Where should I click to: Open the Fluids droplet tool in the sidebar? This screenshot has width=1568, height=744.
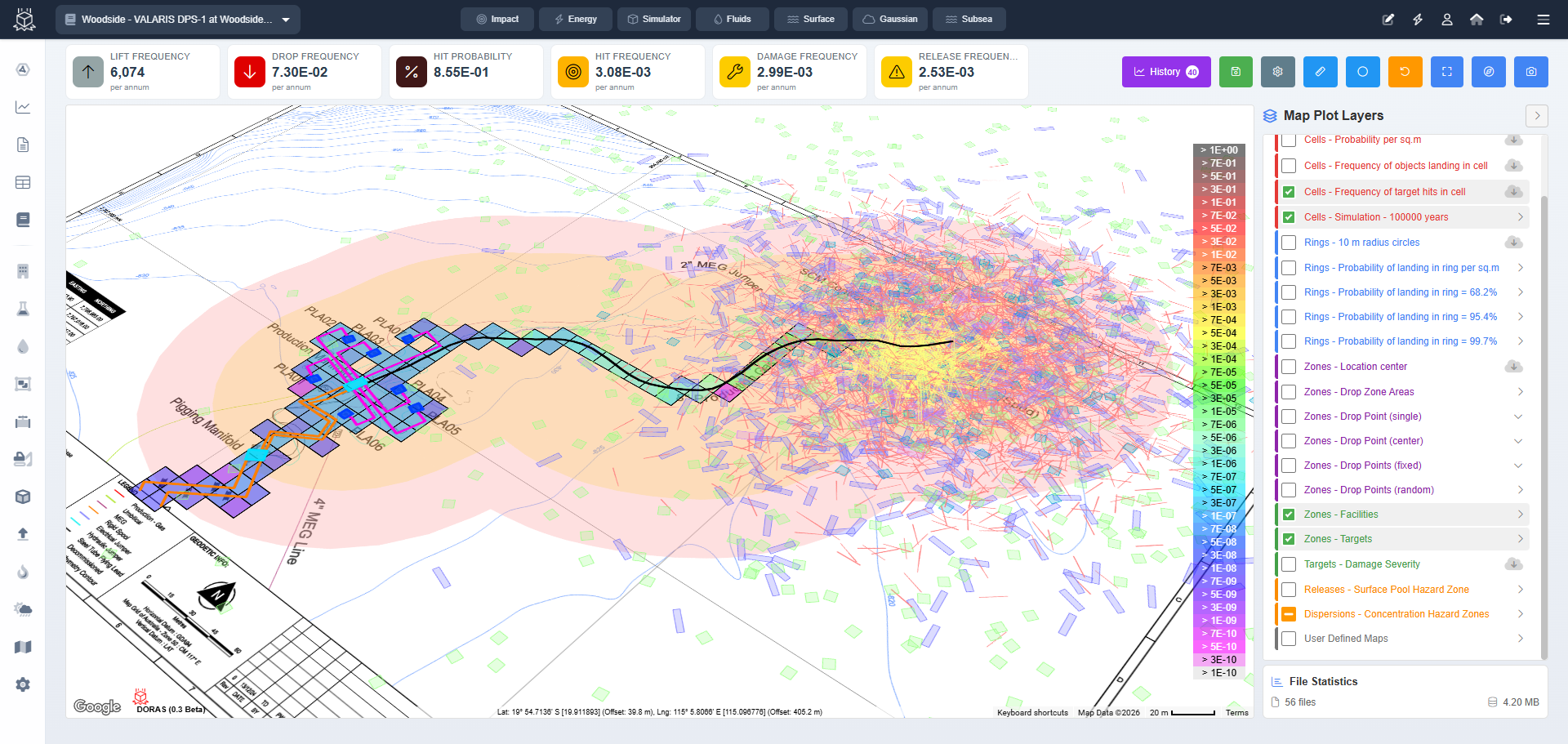pyautogui.click(x=23, y=346)
